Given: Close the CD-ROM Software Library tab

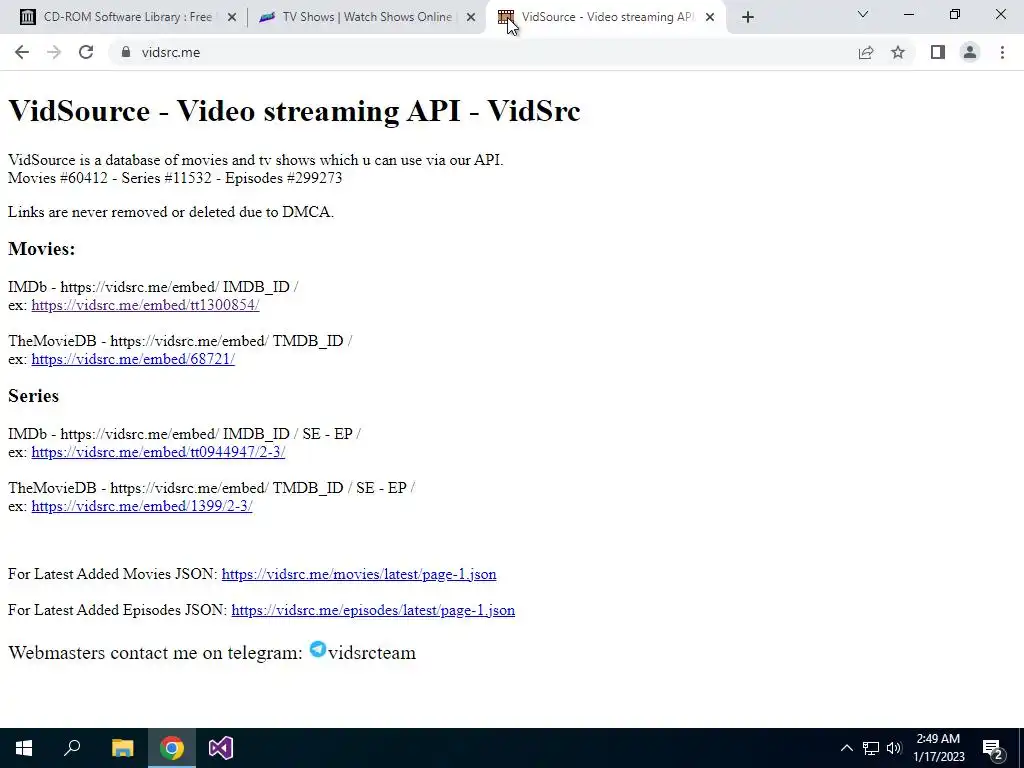Looking at the screenshot, I should (232, 18).
